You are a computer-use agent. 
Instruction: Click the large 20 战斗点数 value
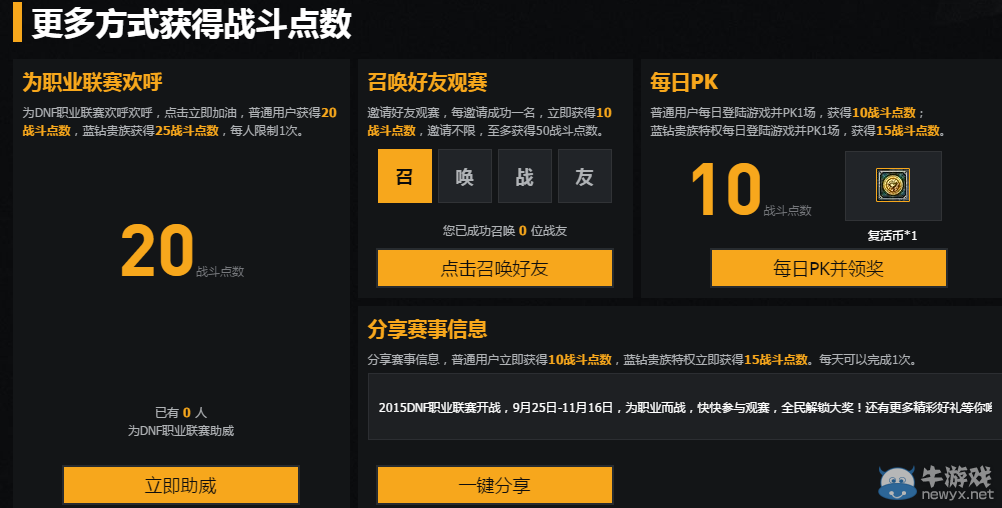pyautogui.click(x=157, y=250)
